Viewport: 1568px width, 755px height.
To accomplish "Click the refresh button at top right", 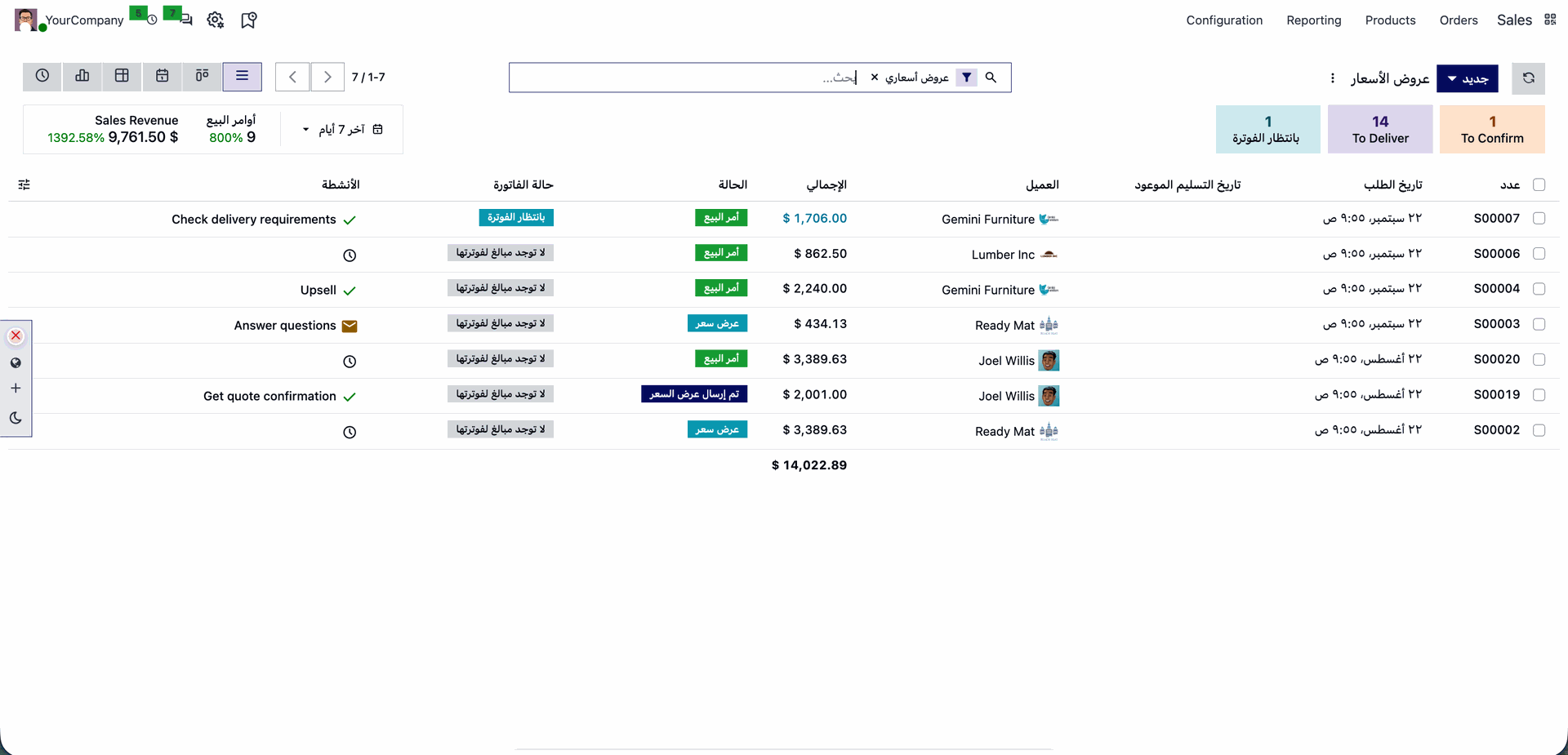I will [1528, 78].
